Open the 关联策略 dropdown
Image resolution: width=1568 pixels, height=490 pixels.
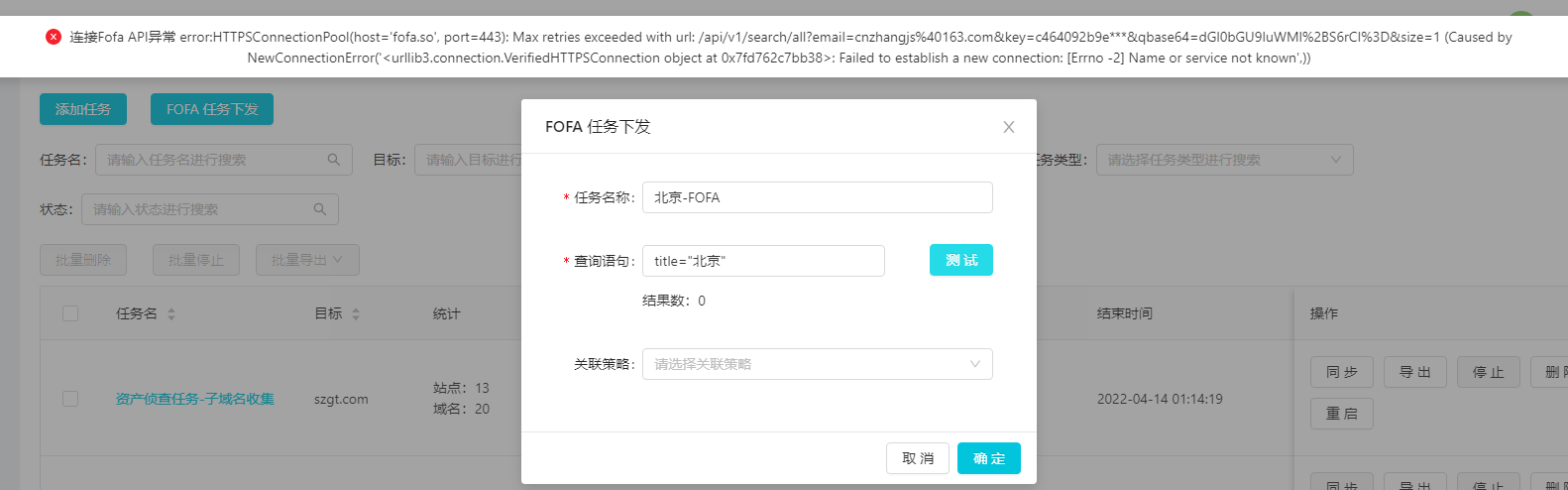818,364
